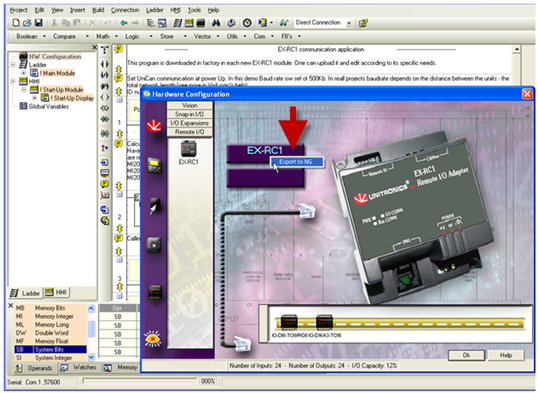Click the clock gauge toolbar icon
This screenshot has height=393, width=538.
click(247, 23)
